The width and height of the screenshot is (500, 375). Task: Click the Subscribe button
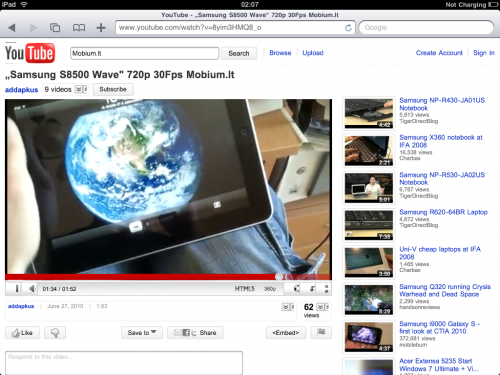tap(113, 89)
